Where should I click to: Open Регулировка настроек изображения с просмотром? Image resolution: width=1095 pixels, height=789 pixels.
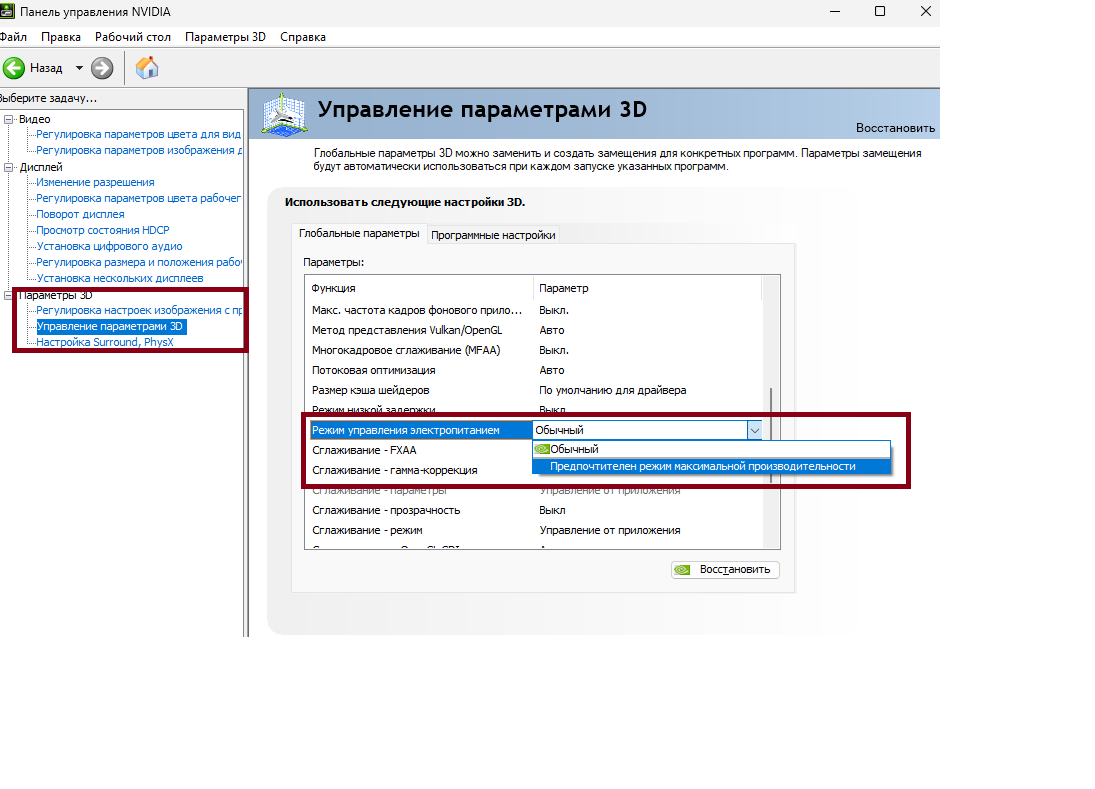point(139,310)
